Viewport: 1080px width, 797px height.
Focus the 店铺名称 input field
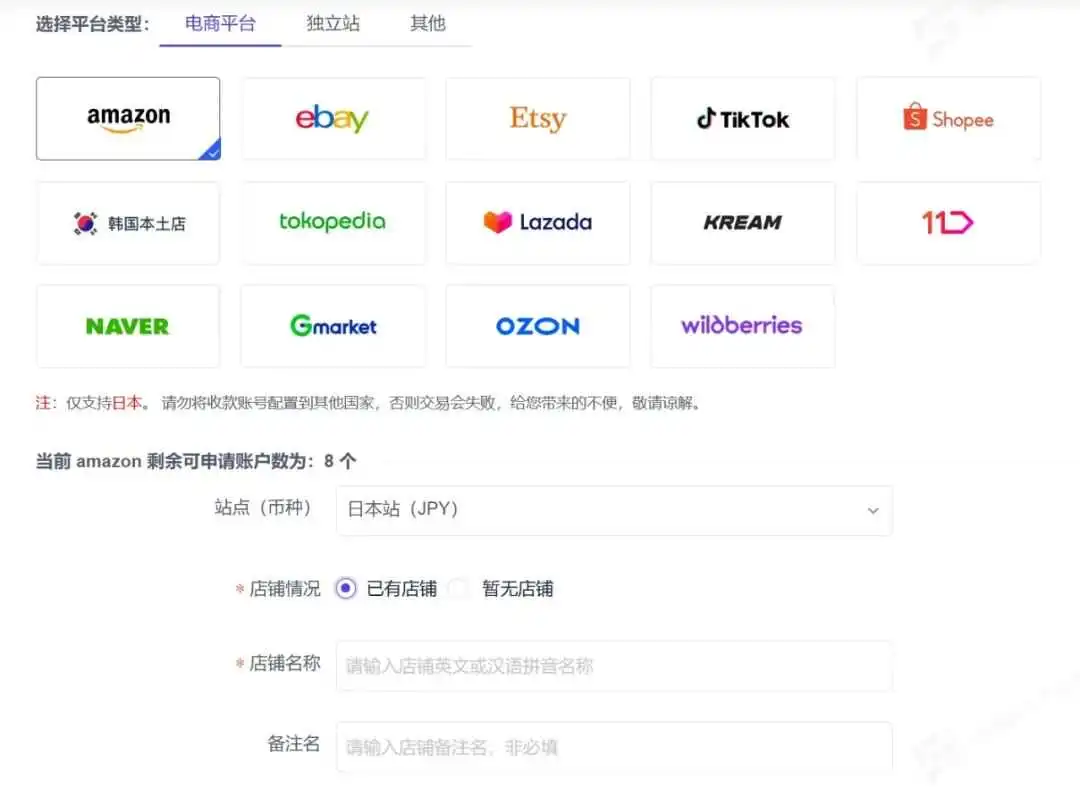click(x=614, y=665)
